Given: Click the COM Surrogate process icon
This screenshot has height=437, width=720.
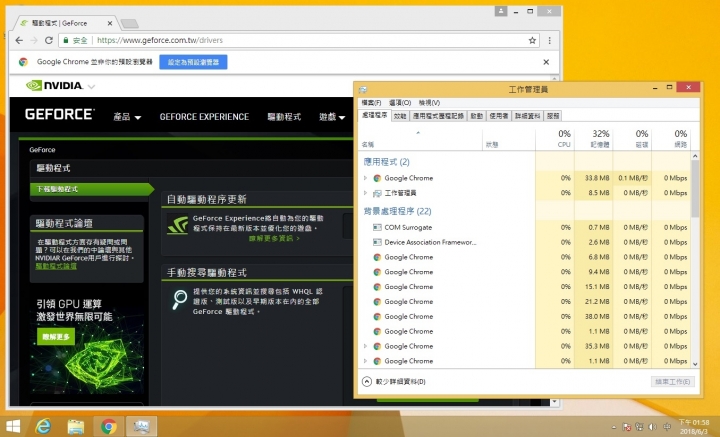Looking at the screenshot, I should click(x=377, y=227).
